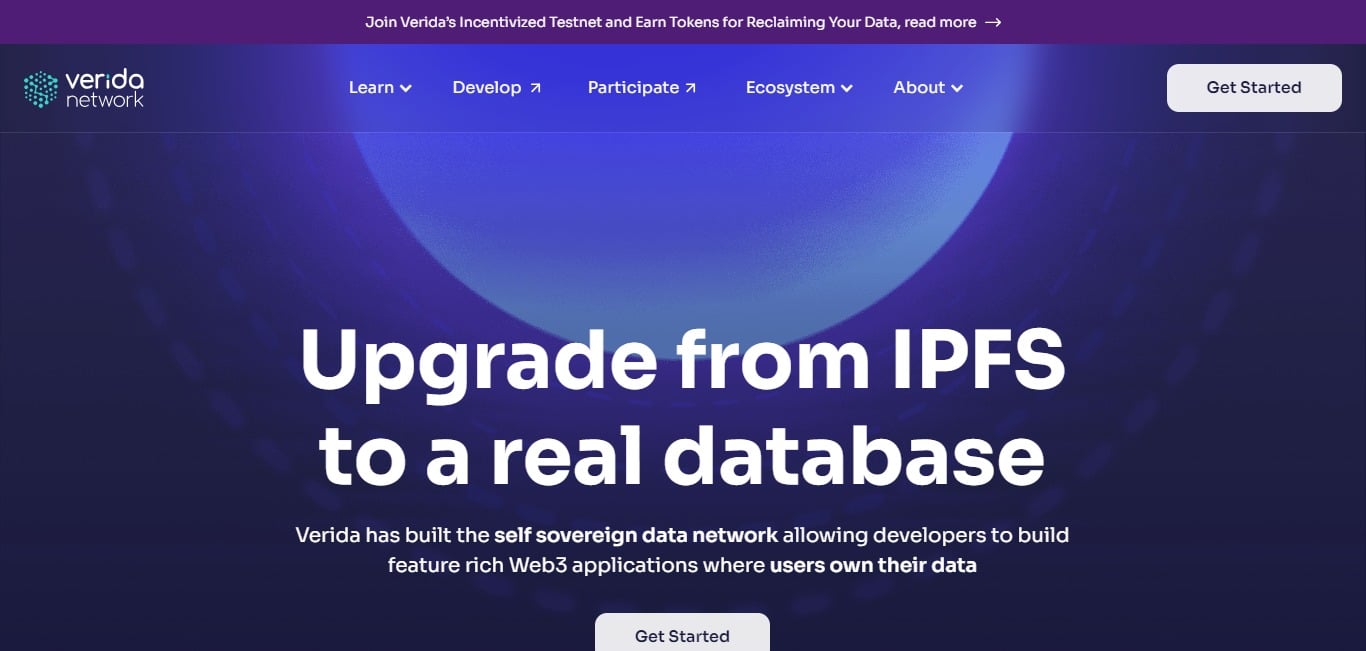Image resolution: width=1366 pixels, height=651 pixels.
Task: Click the chevron icon beside About
Action: pyautogui.click(x=957, y=89)
